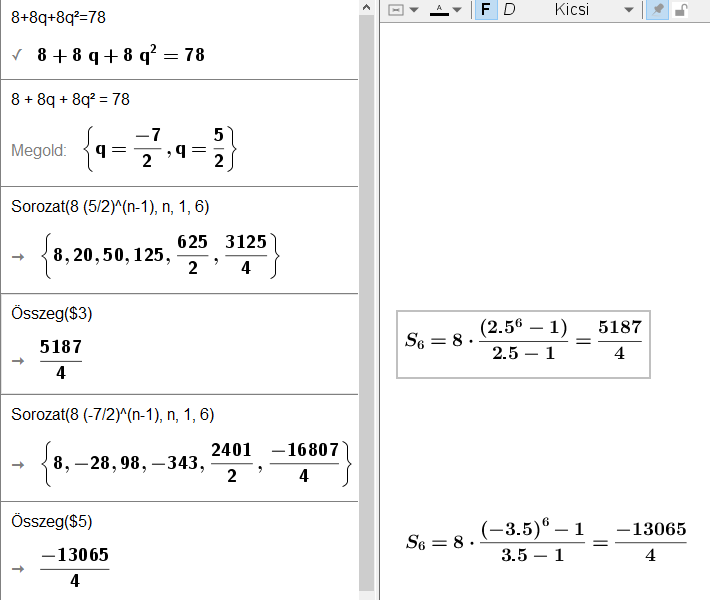This screenshot has height=600, width=710.
Task: Click the arrow marker beside the 8, 20, 50 list
Action: click(x=17, y=257)
